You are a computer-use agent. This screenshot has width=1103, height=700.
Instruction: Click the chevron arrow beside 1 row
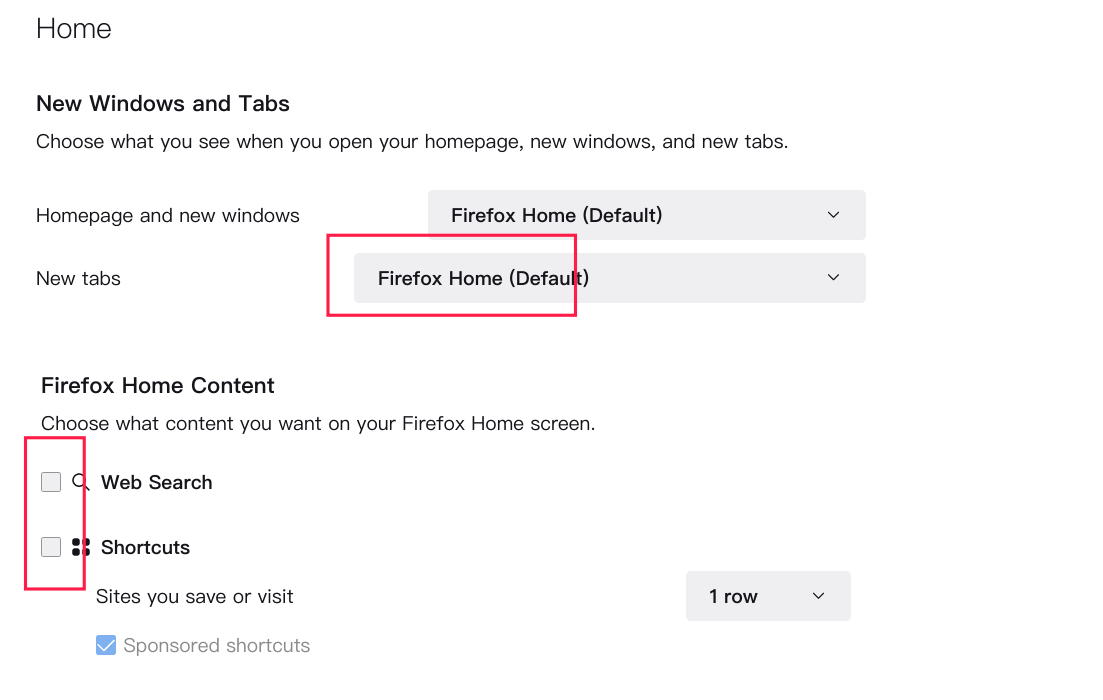pyautogui.click(x=818, y=596)
